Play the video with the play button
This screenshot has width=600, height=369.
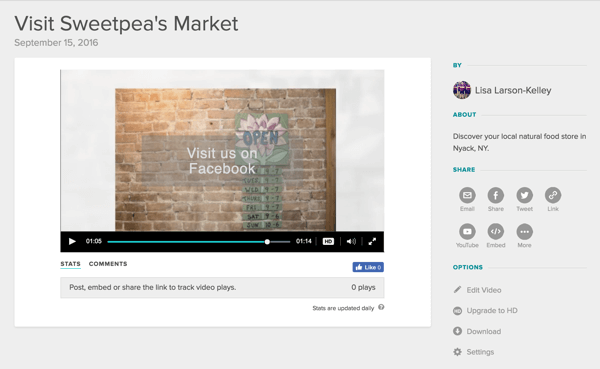tap(72, 241)
